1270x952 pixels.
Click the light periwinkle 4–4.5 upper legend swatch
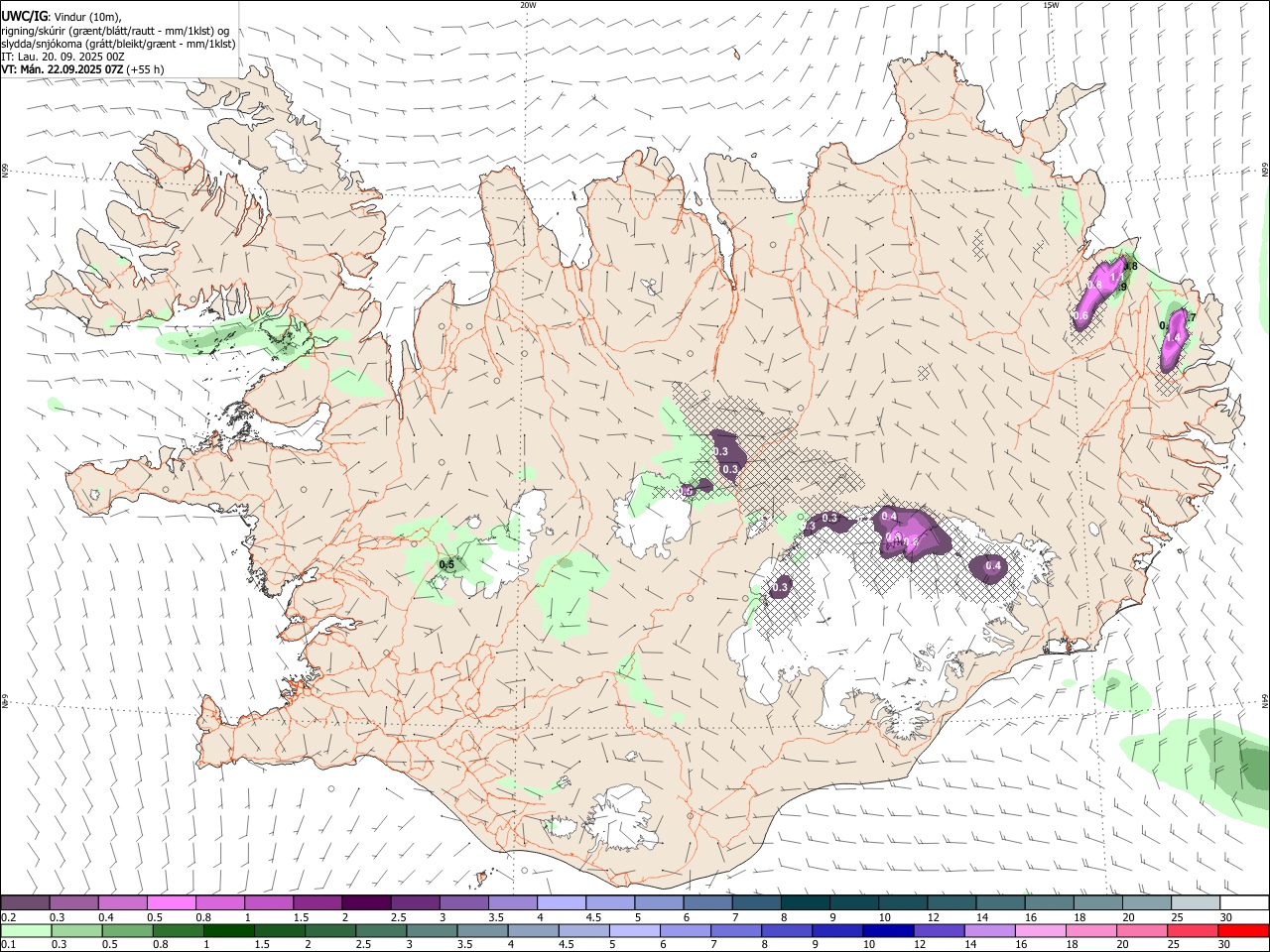click(562, 902)
